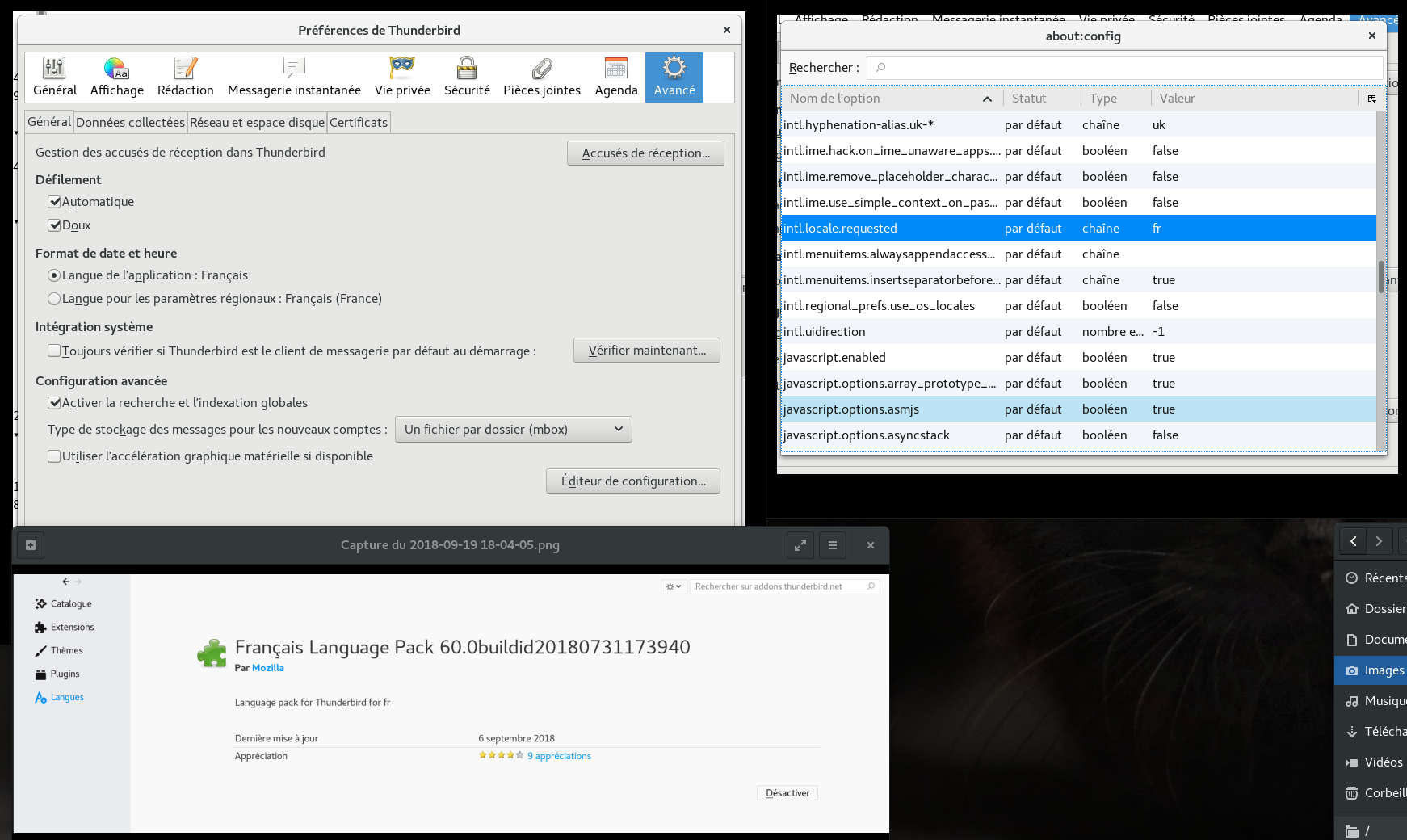Click the column picker icon in about:config
Screen dimensions: 1407x840
coord(1371,99)
